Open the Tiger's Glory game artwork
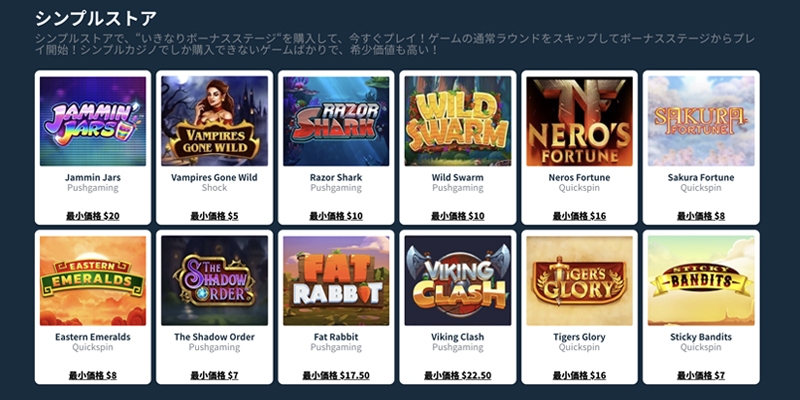This screenshot has width=800, height=400. point(580,281)
